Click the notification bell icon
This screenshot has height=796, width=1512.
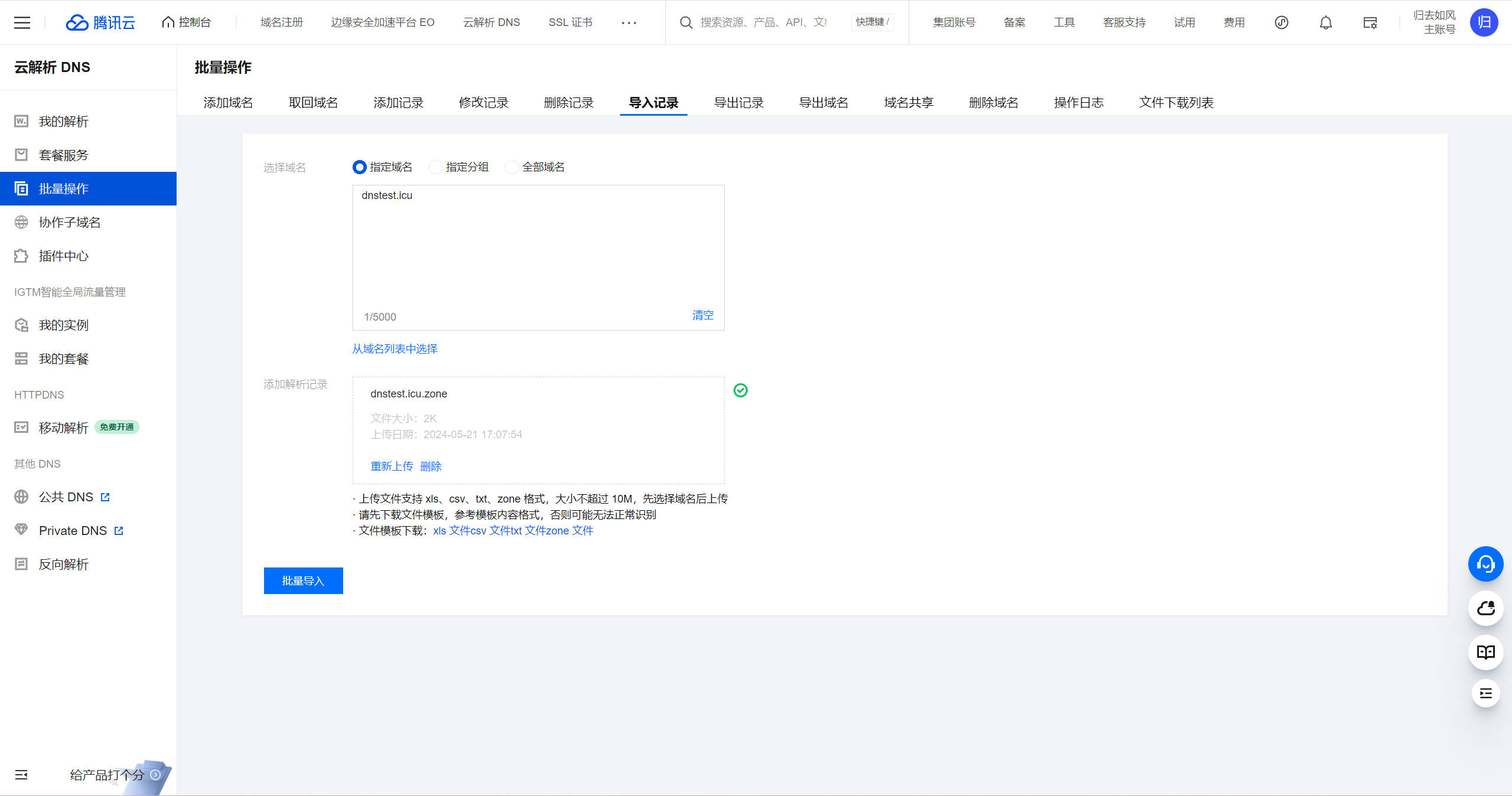1325,22
